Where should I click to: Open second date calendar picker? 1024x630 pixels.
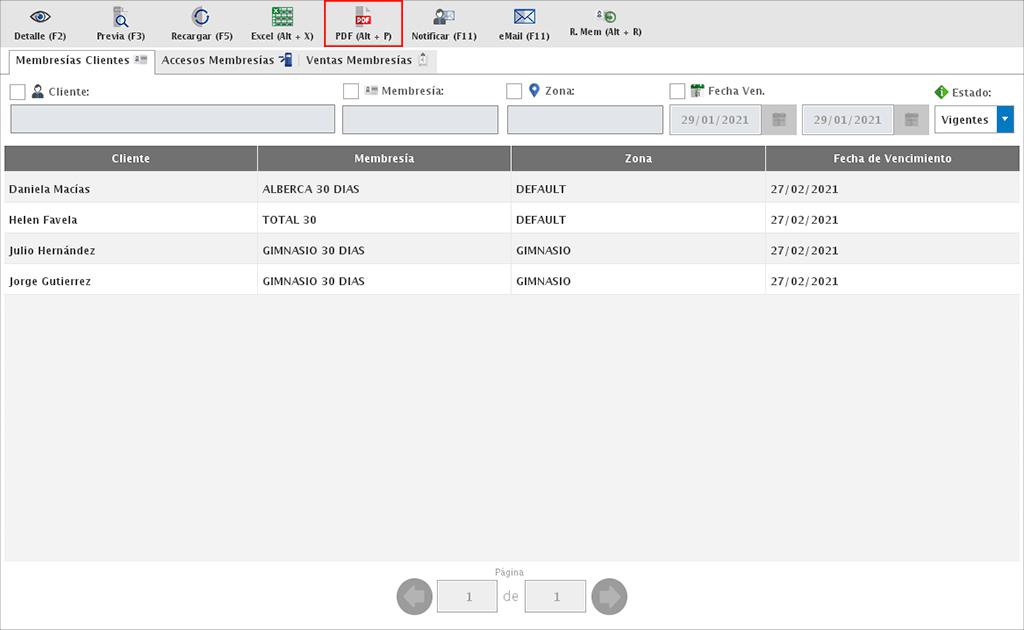(911, 120)
